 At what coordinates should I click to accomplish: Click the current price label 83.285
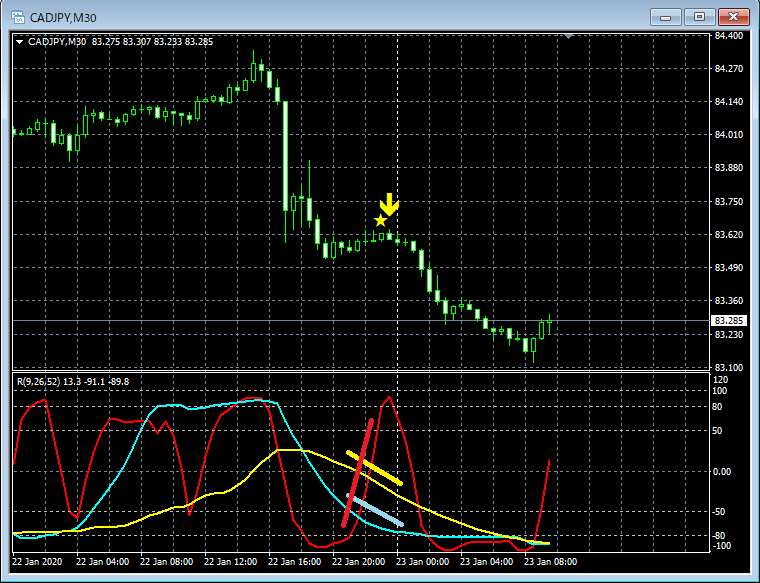[729, 321]
